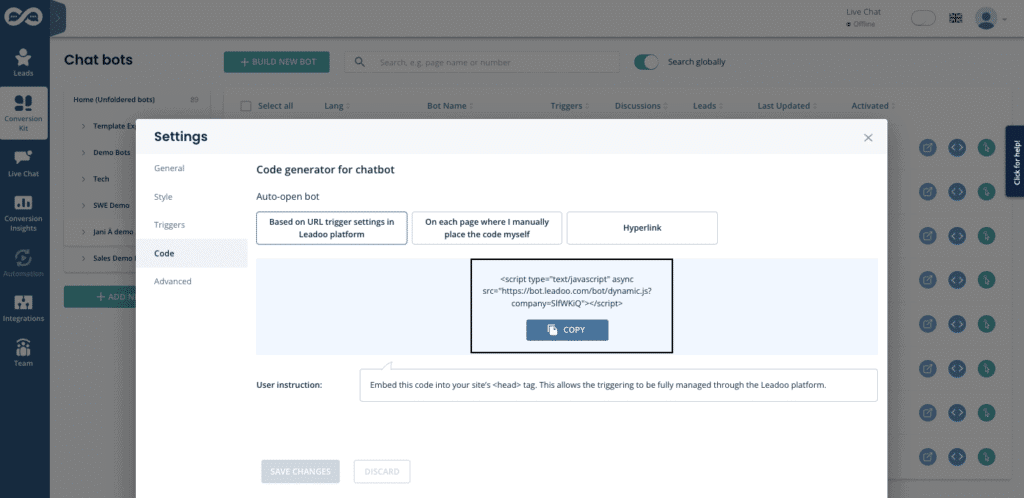Check the Select all checkbox
Viewport: 1024px width, 498px height.
tap(246, 106)
